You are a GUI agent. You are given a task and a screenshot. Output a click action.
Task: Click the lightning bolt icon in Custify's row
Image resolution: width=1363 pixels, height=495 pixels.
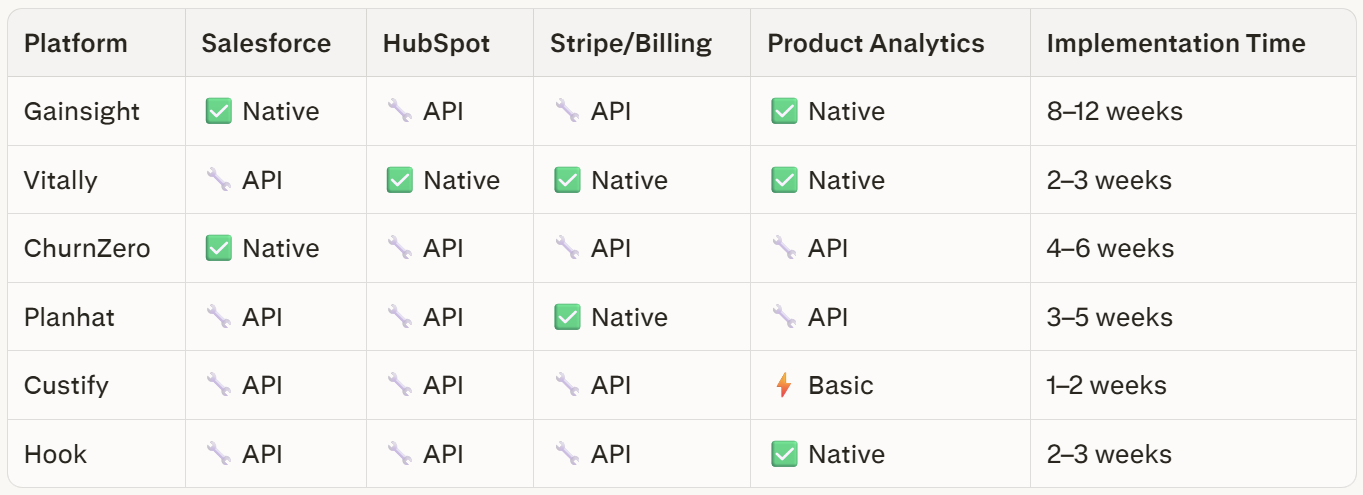pyautogui.click(x=784, y=385)
